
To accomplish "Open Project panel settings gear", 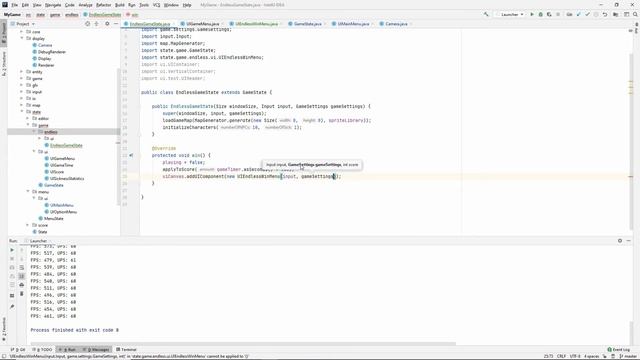I will tap(107, 24).
